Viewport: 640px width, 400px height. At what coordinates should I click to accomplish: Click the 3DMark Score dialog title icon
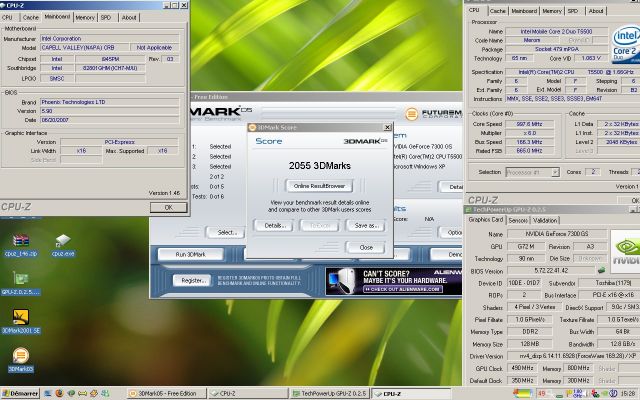(252, 127)
